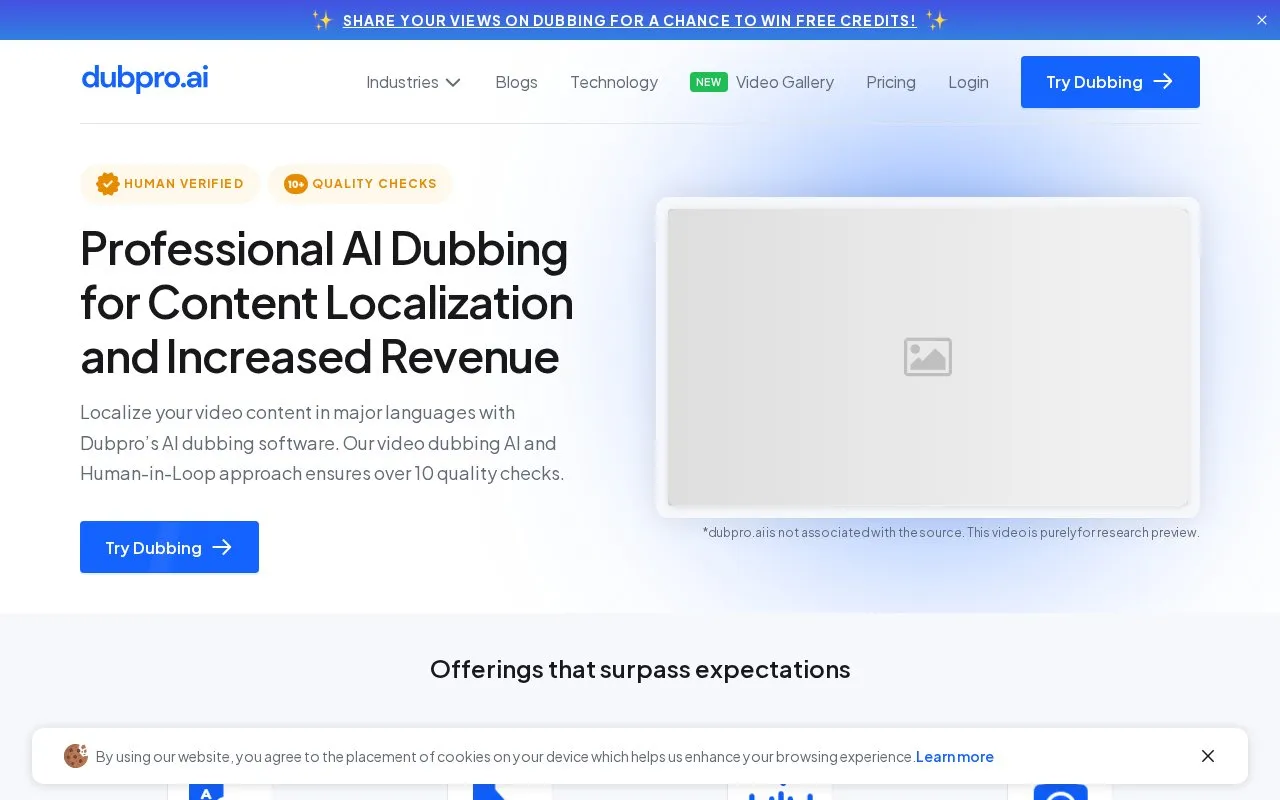Expand the Industries dropdown menu

pyautogui.click(x=413, y=82)
